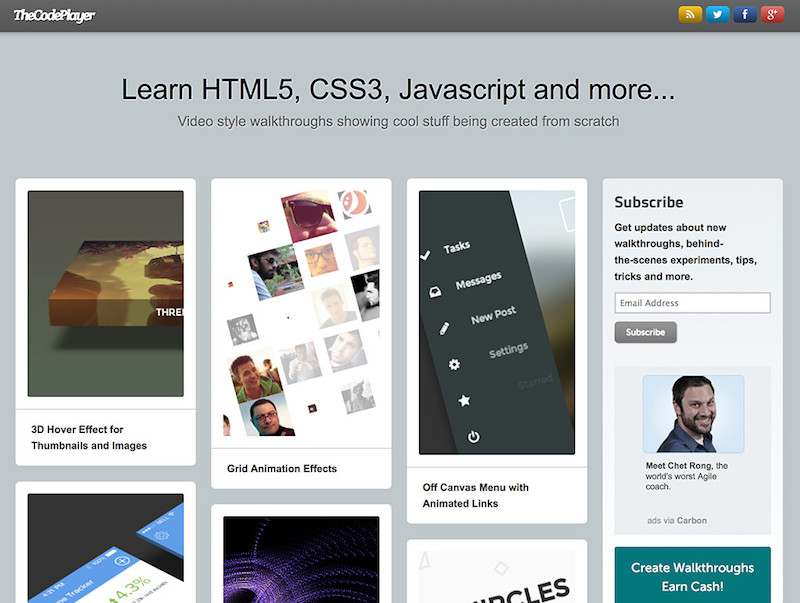Click 'Off Canvas Menu with Animated Links' title
Image resolution: width=800 pixels, height=603 pixels.
tap(476, 495)
